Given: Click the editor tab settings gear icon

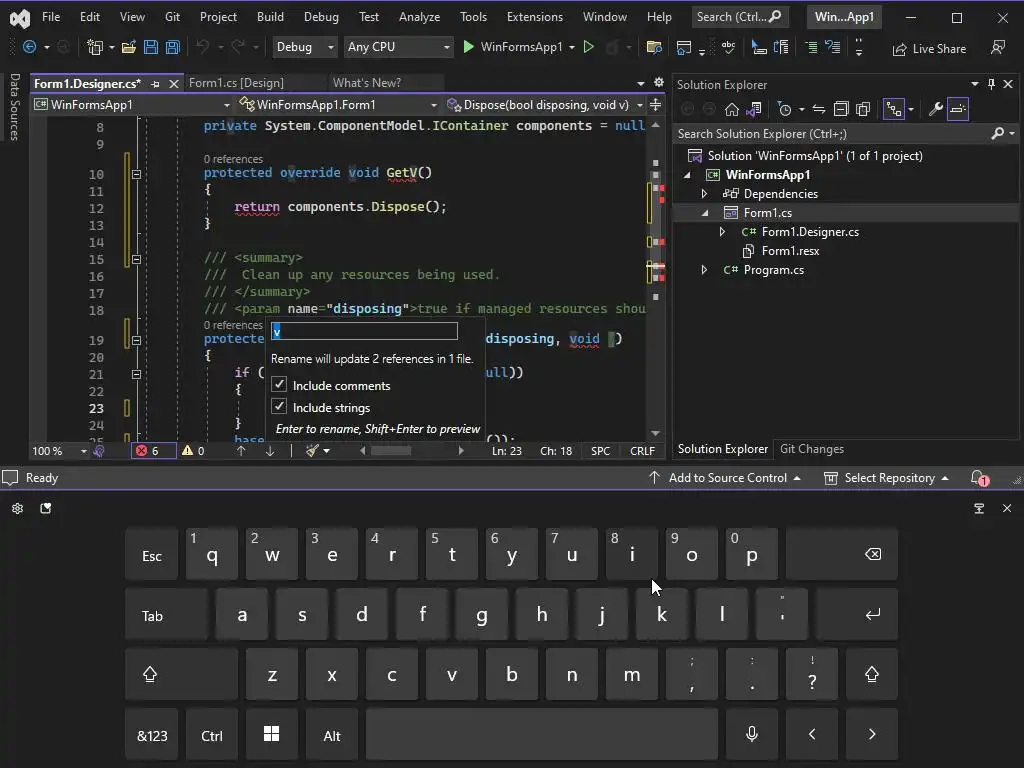Looking at the screenshot, I should (x=658, y=83).
